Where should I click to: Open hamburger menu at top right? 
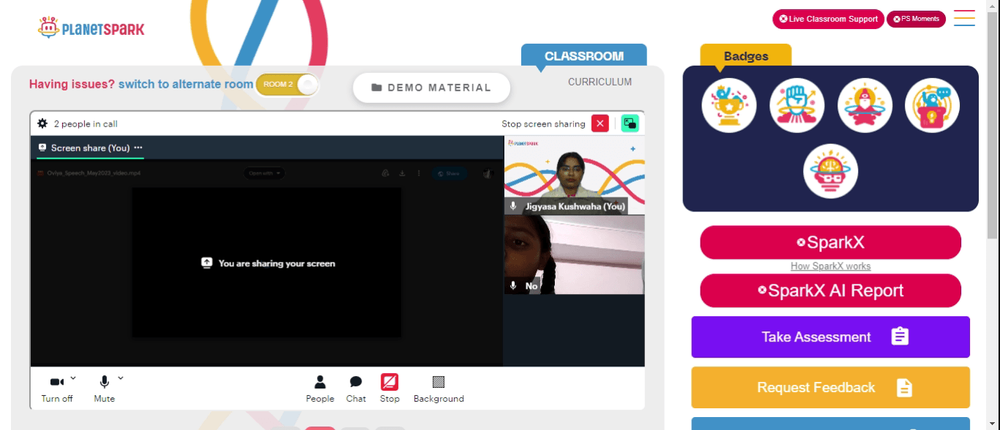964,18
